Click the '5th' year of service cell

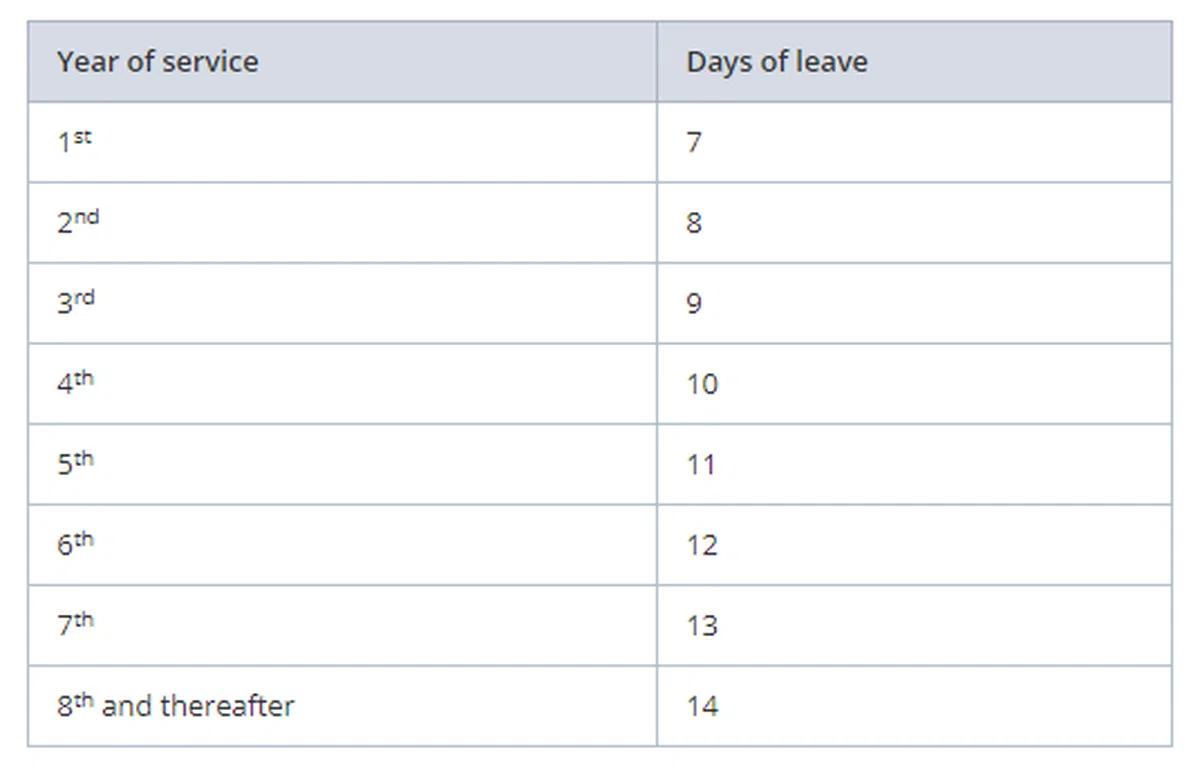coord(76,464)
